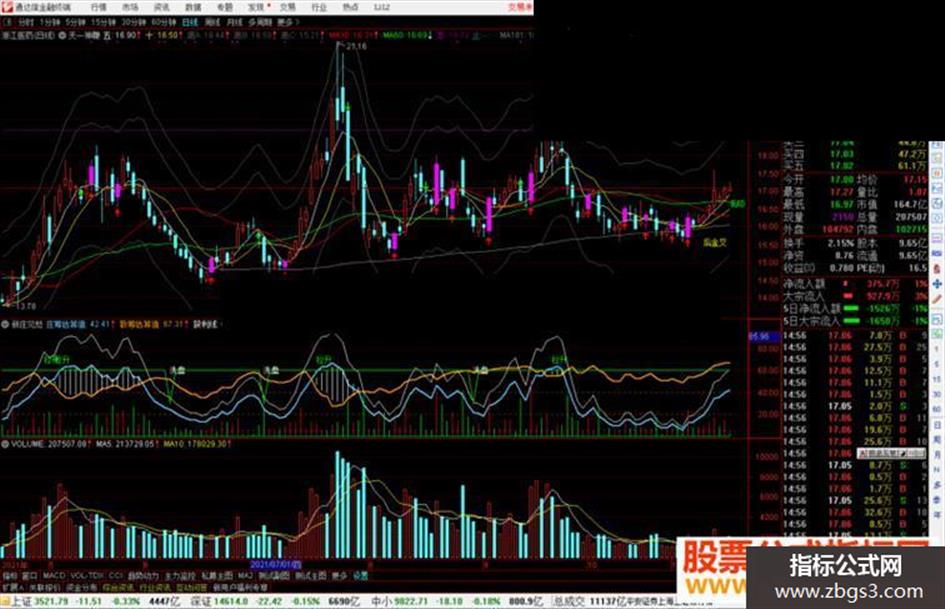
Task: Open the 行业资讯 tab
Action: (x=155, y=587)
